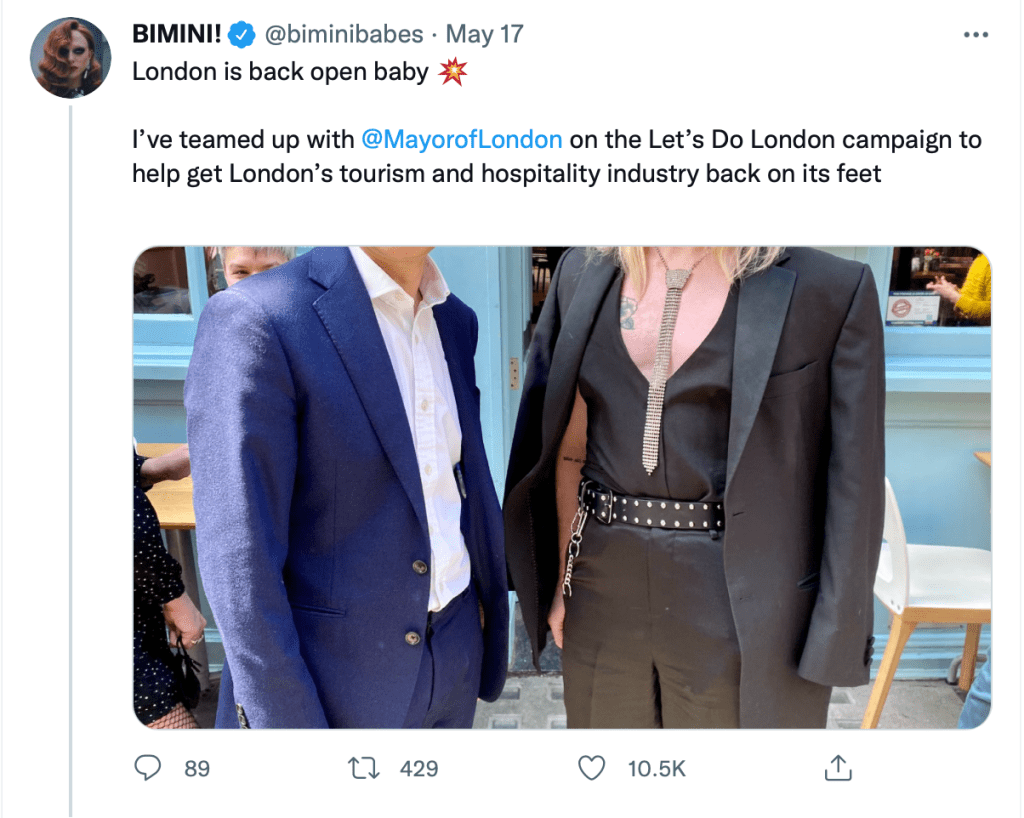Open the share tweet icon
Screen dimensions: 1024x818
(837, 767)
